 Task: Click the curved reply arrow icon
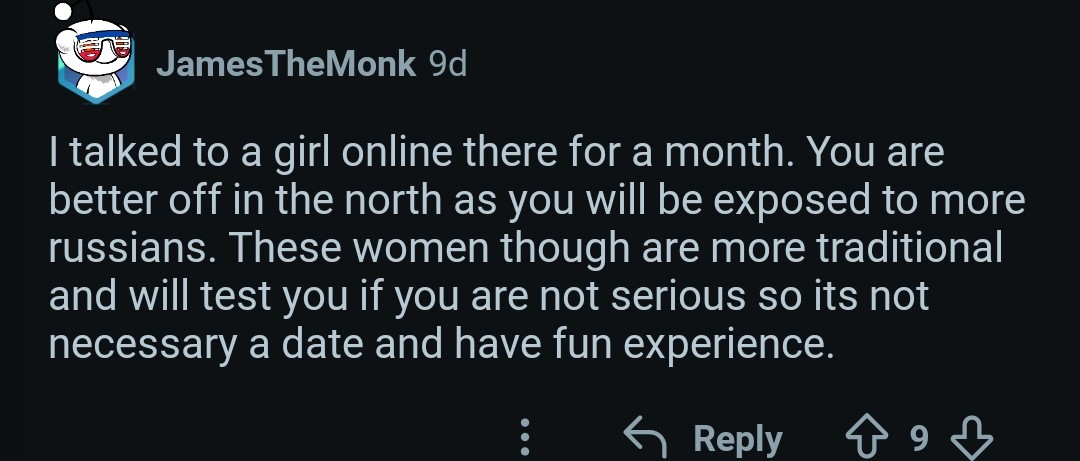(x=645, y=437)
